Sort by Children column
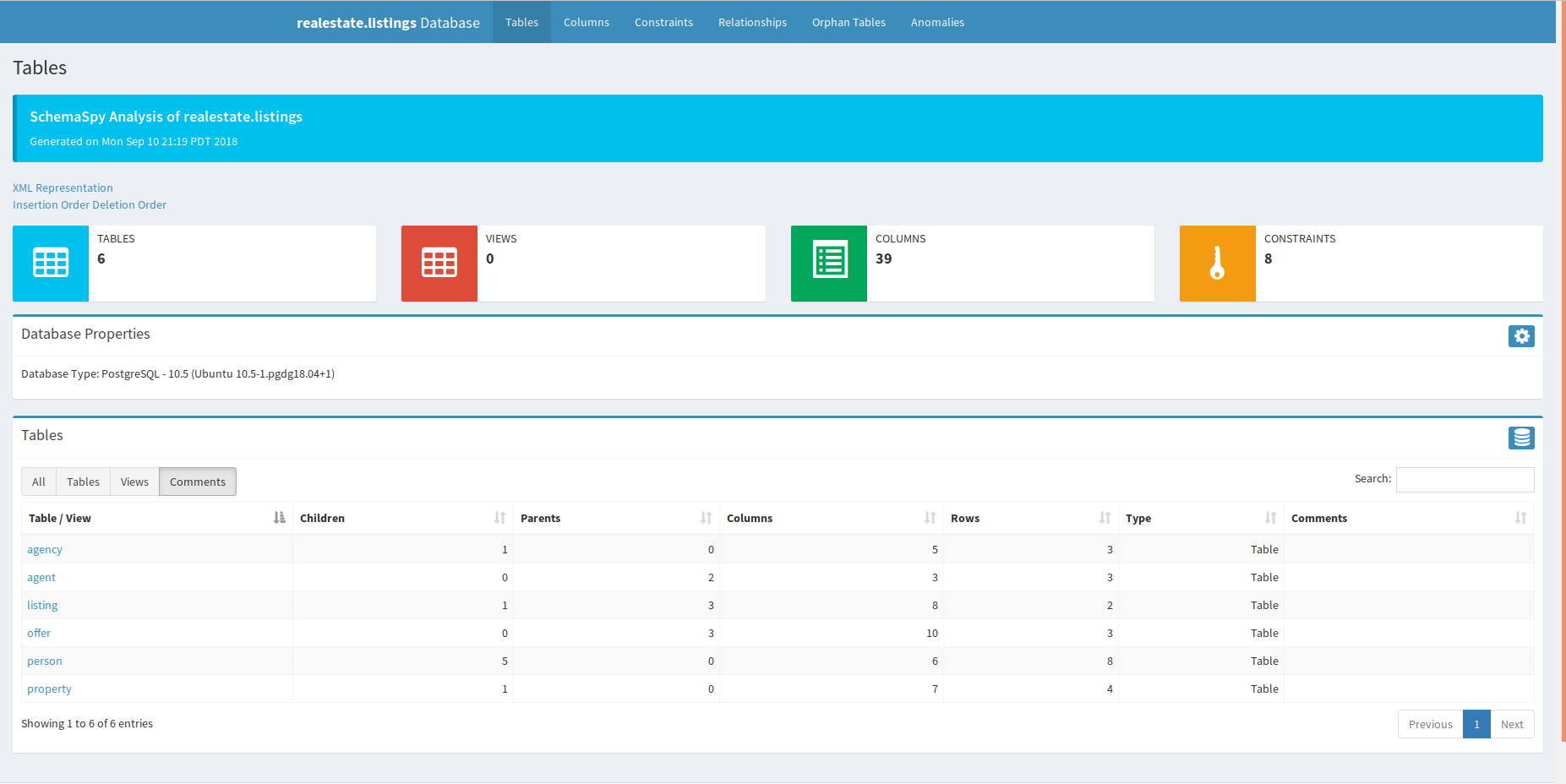This screenshot has height=784, width=1566. point(403,518)
